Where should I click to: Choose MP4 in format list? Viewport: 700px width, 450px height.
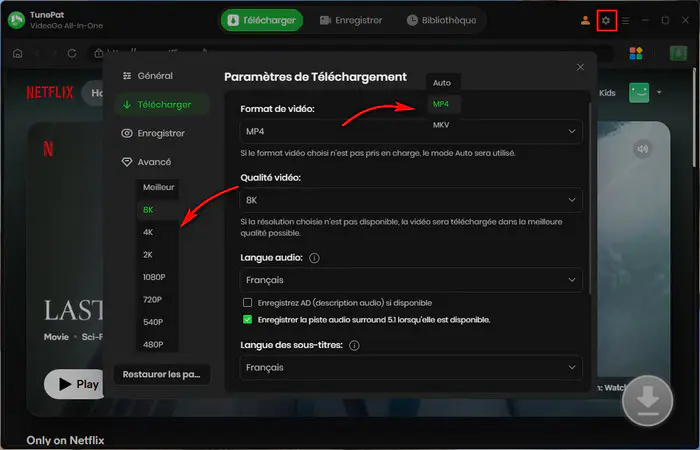[x=443, y=104]
